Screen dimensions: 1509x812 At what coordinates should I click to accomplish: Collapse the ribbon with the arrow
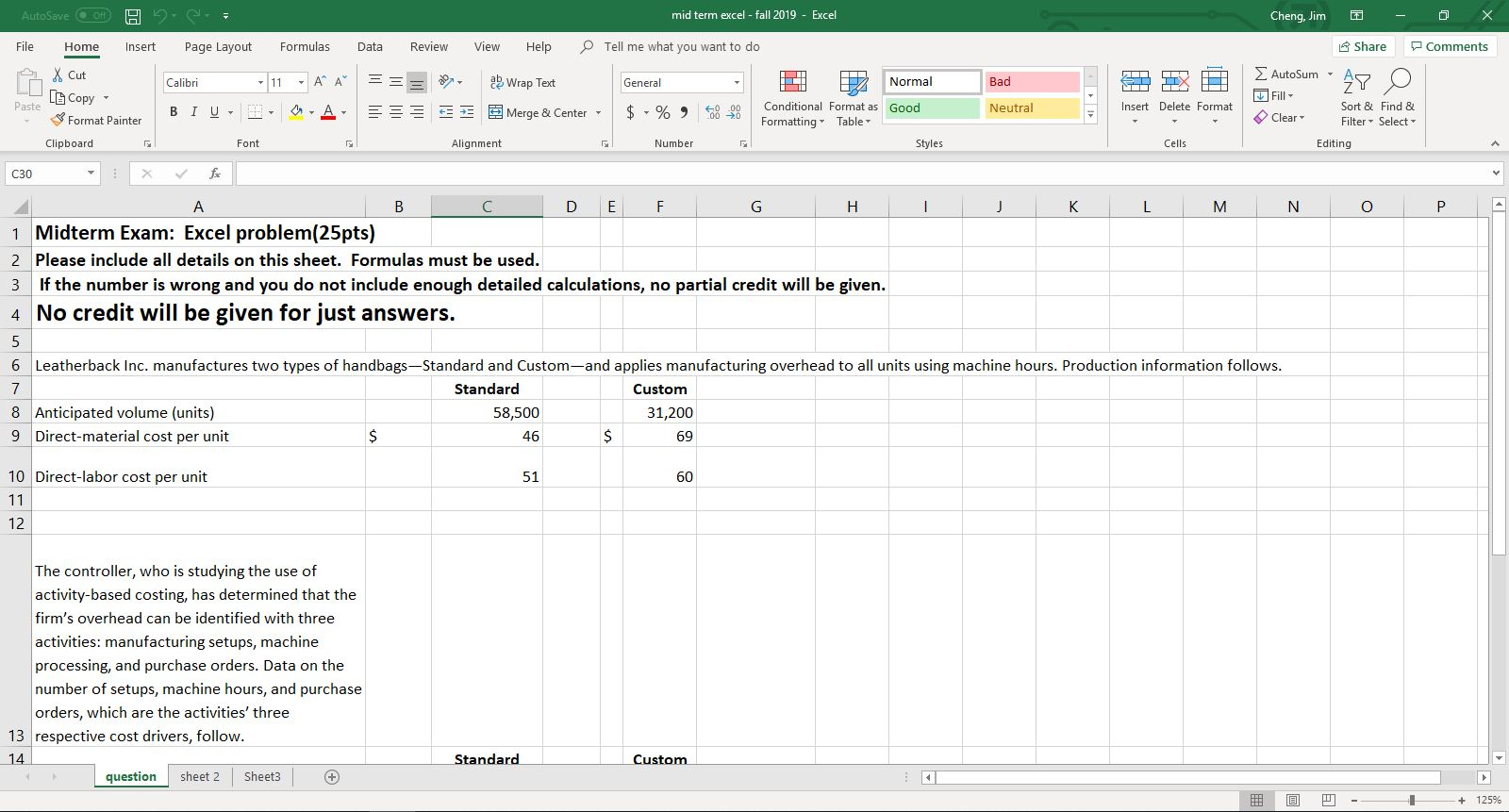pyautogui.click(x=1494, y=143)
